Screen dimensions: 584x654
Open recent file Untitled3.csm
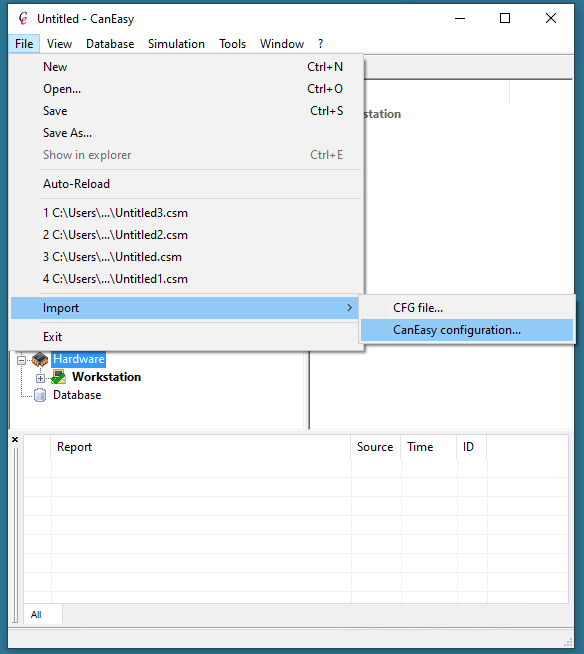coord(186,213)
